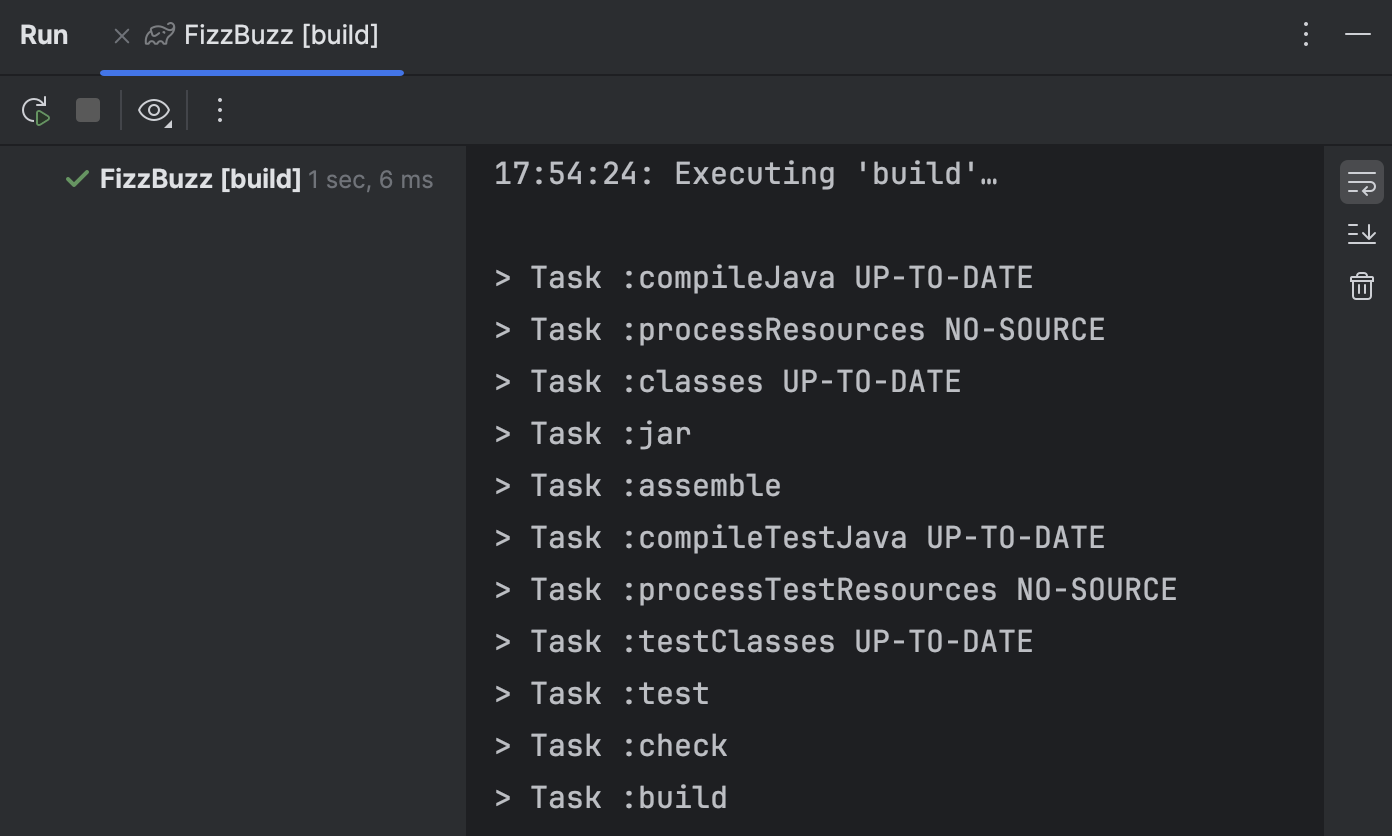The width and height of the screenshot is (1392, 836).
Task: Click the Scroll to End icon
Action: 1361,234
